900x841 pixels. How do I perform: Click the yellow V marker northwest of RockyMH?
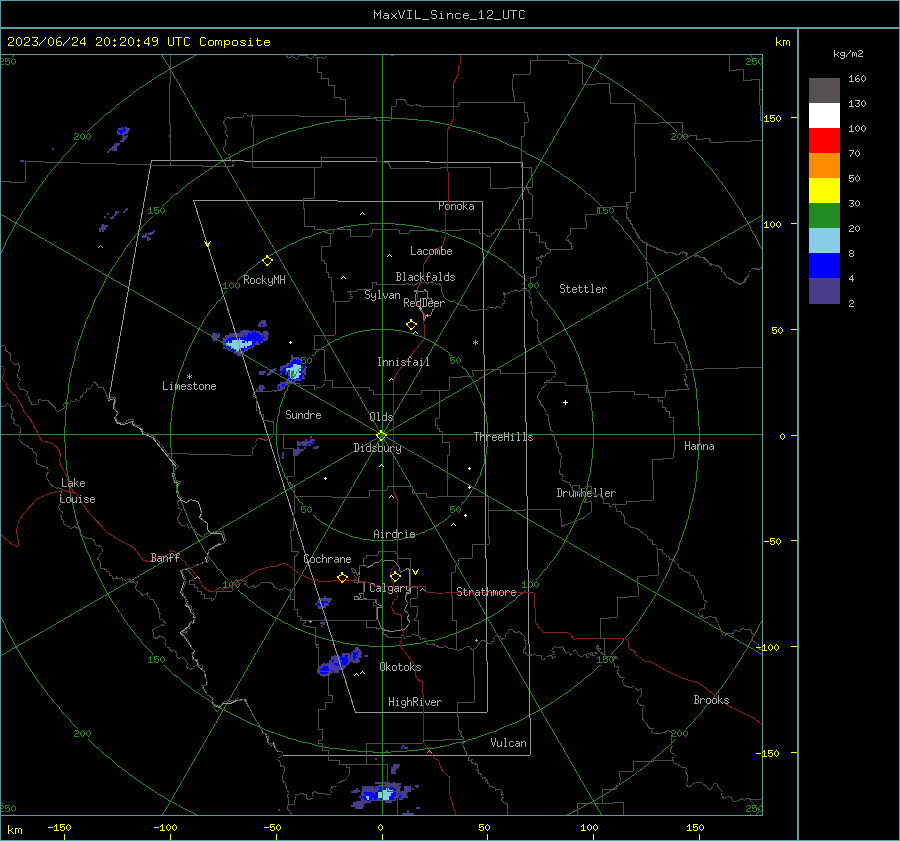(x=208, y=244)
